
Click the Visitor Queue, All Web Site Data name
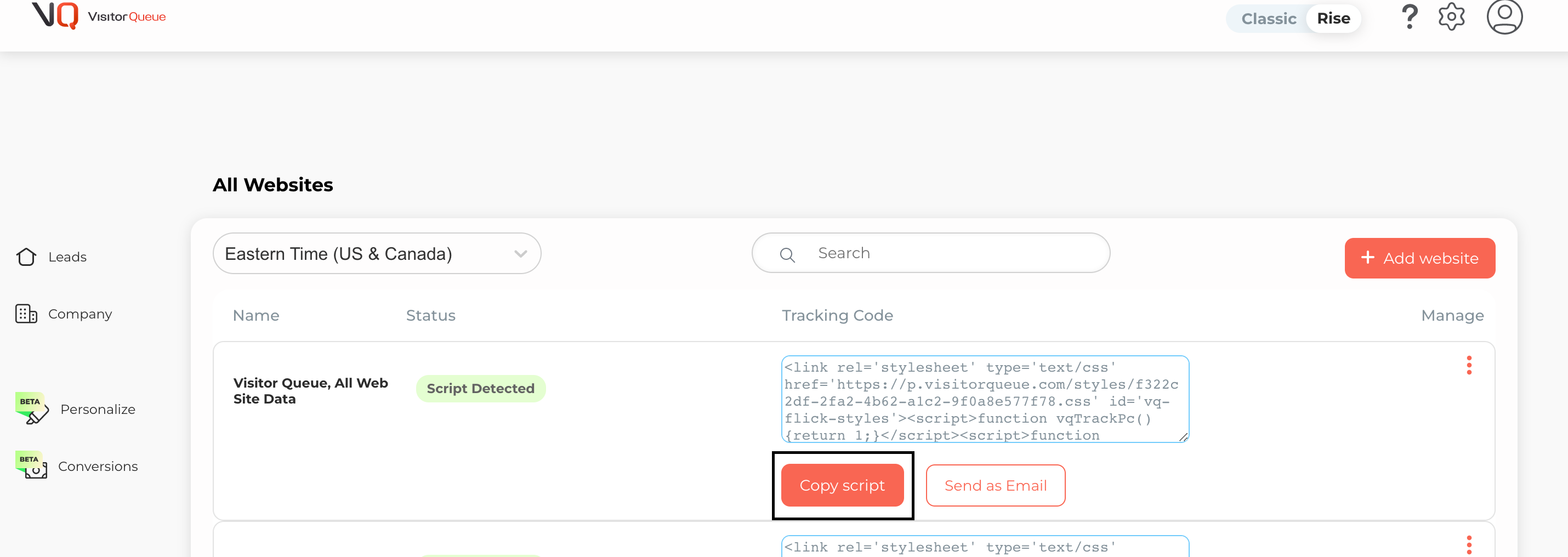310,391
